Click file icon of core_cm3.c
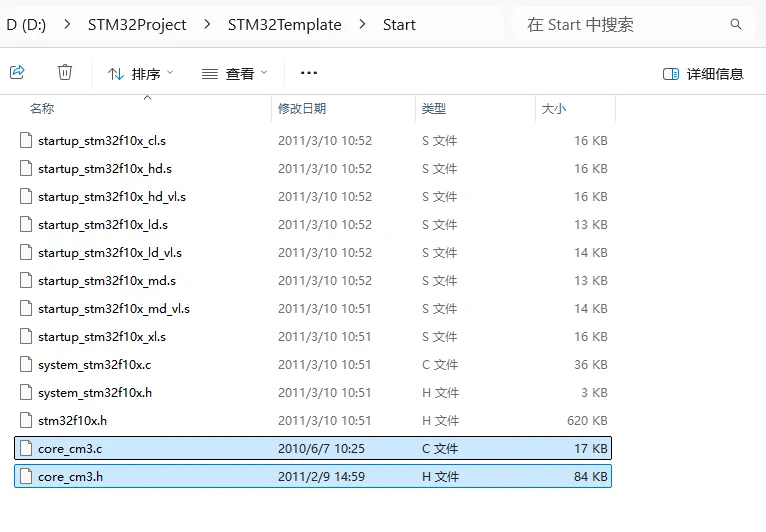 pyautogui.click(x=26, y=448)
